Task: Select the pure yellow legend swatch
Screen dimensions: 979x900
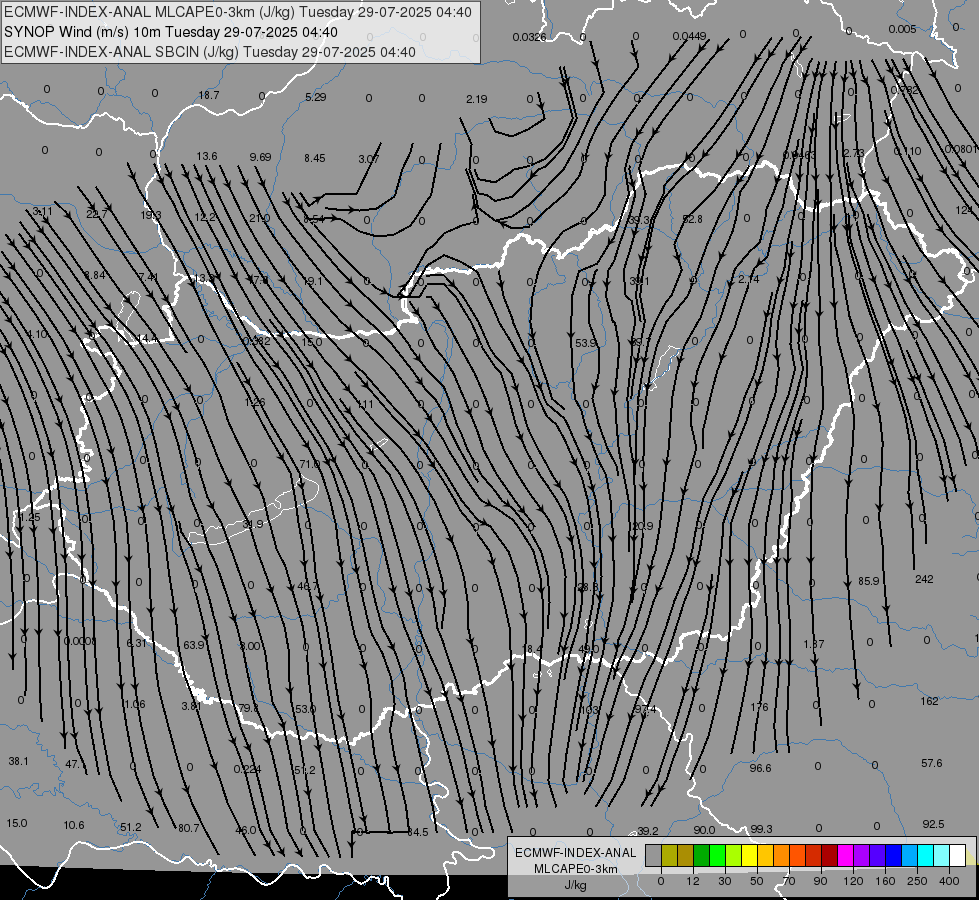Action: 749,855
